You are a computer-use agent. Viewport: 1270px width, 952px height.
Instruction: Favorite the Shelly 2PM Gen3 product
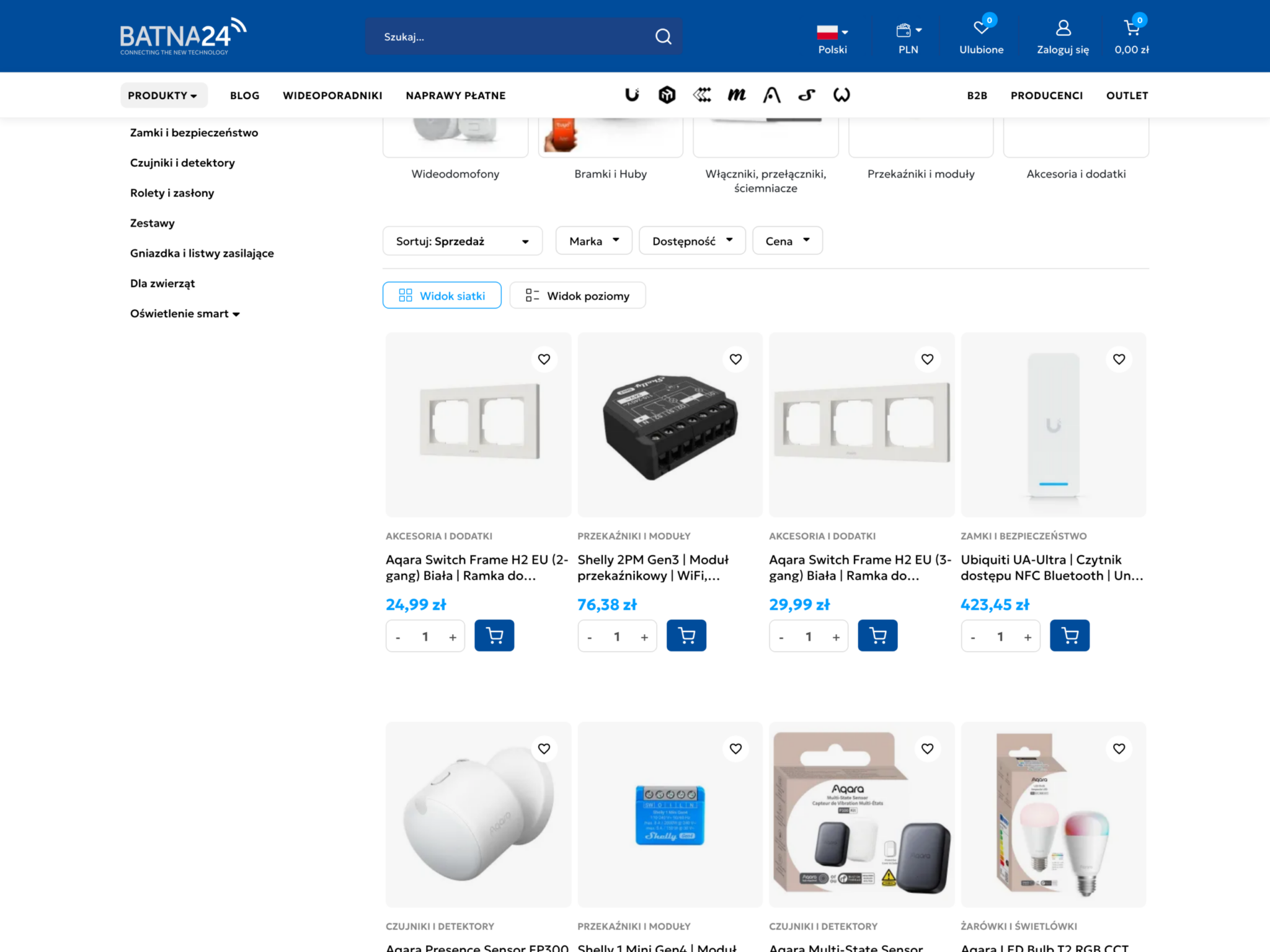(735, 359)
